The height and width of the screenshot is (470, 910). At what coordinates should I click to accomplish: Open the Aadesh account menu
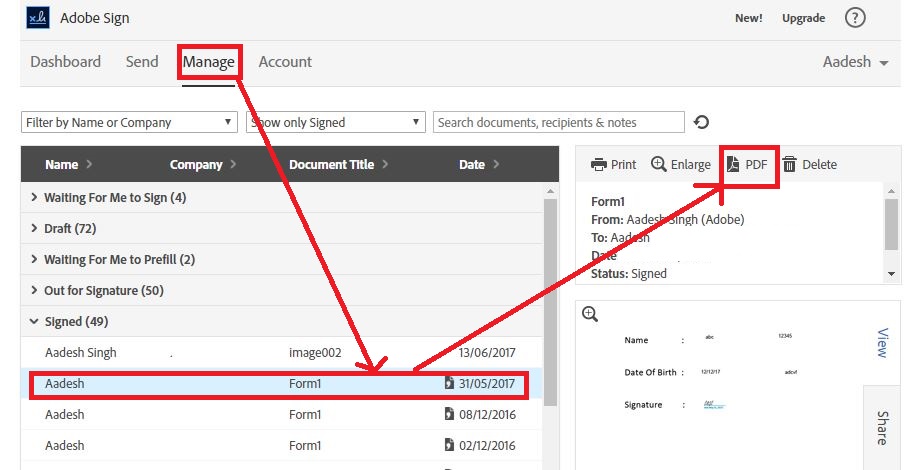(856, 62)
